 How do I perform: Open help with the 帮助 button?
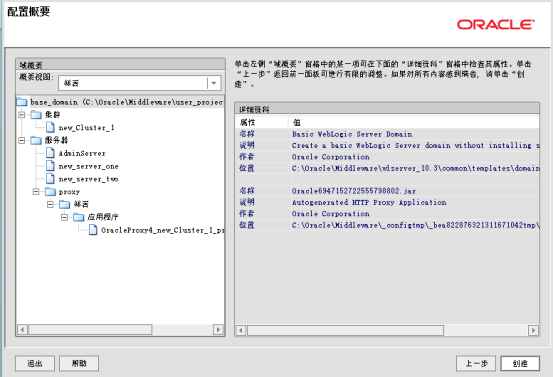tap(79, 363)
